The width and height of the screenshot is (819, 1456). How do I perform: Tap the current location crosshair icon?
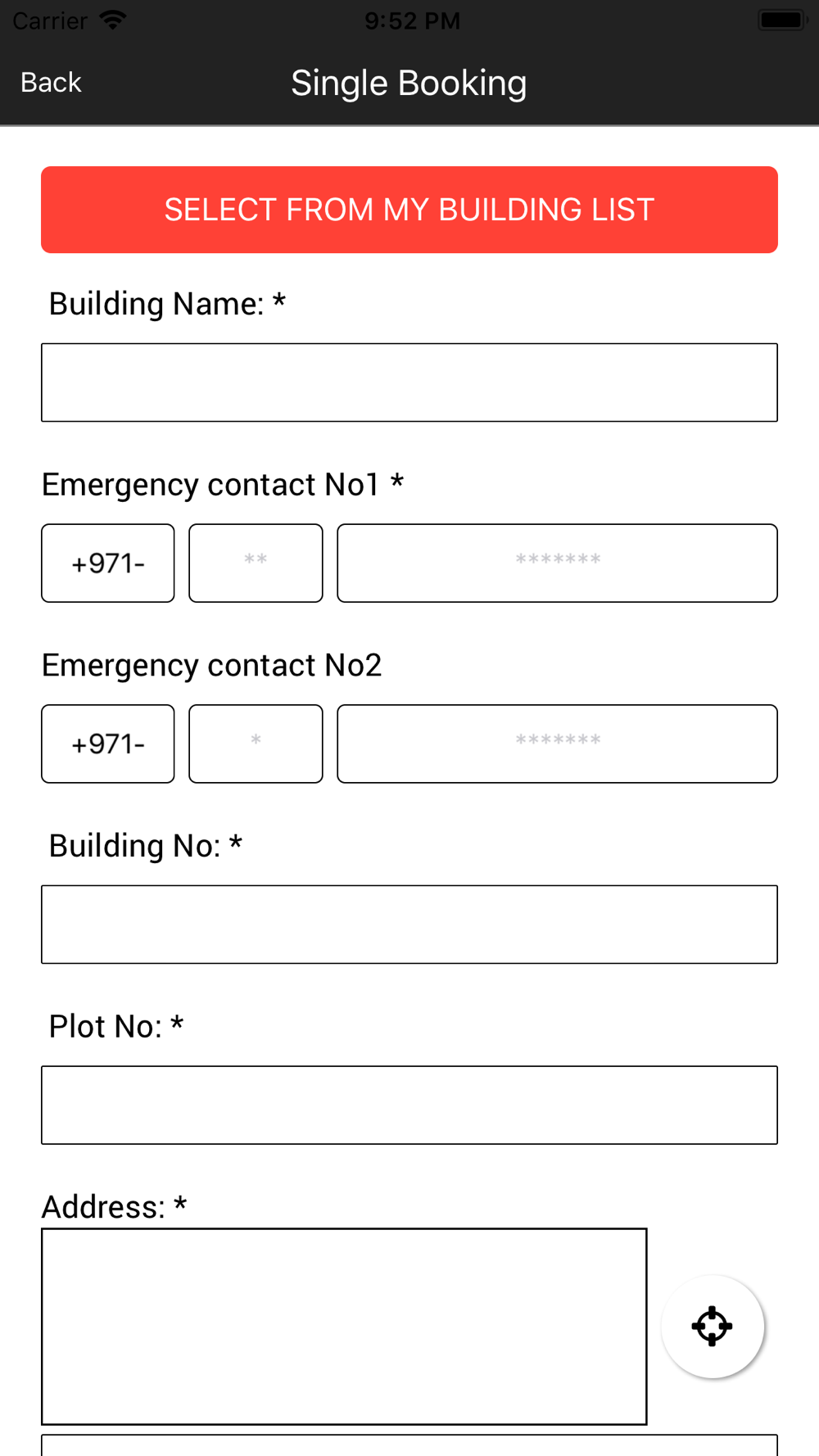click(712, 1326)
